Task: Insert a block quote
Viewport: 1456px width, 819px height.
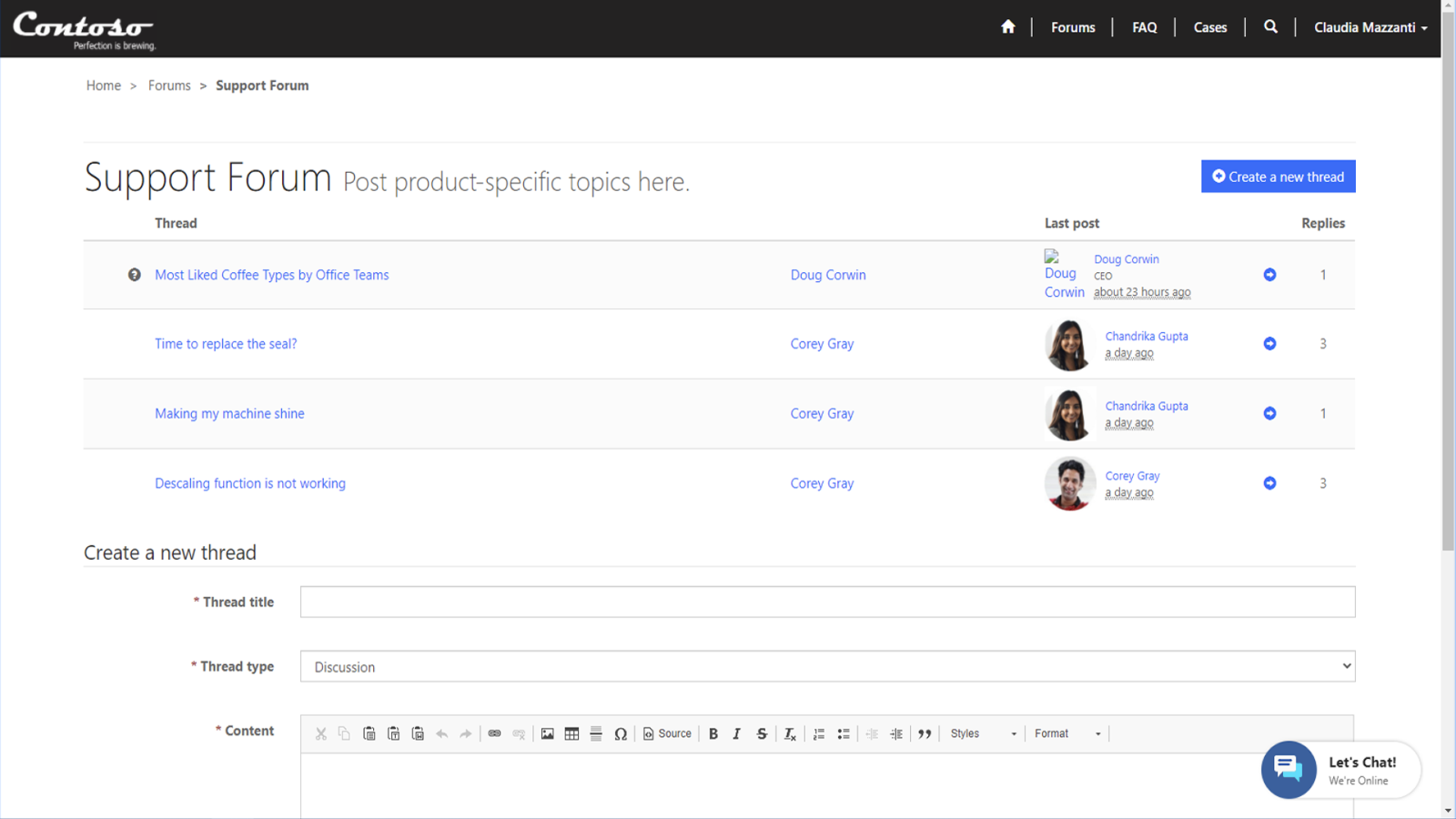Action: tap(925, 733)
